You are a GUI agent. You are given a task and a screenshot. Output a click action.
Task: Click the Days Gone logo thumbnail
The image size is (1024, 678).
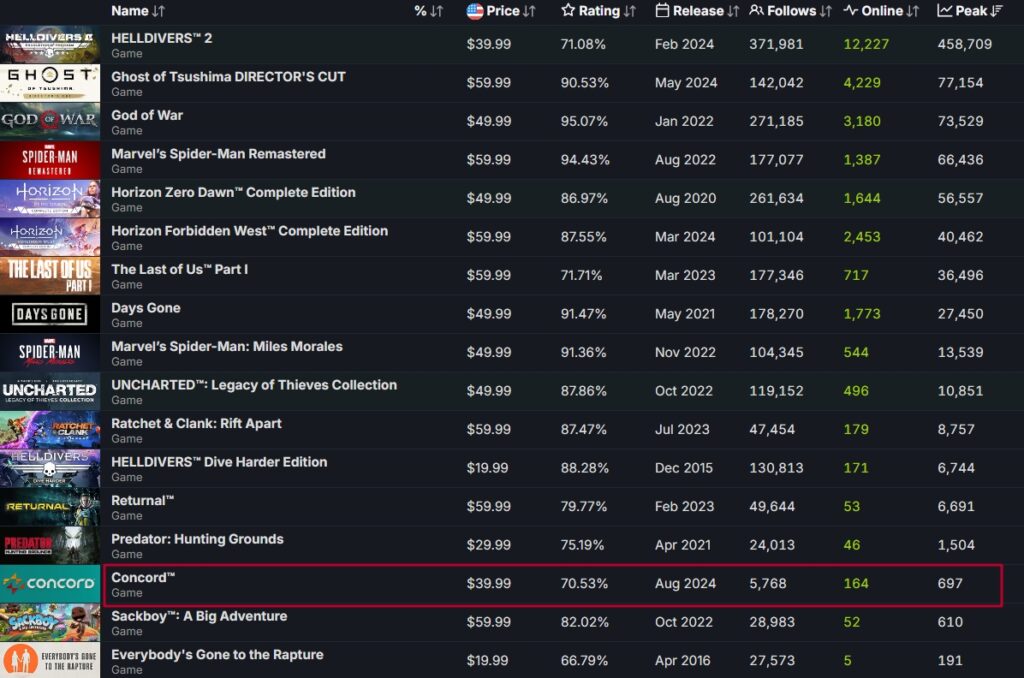(x=50, y=314)
